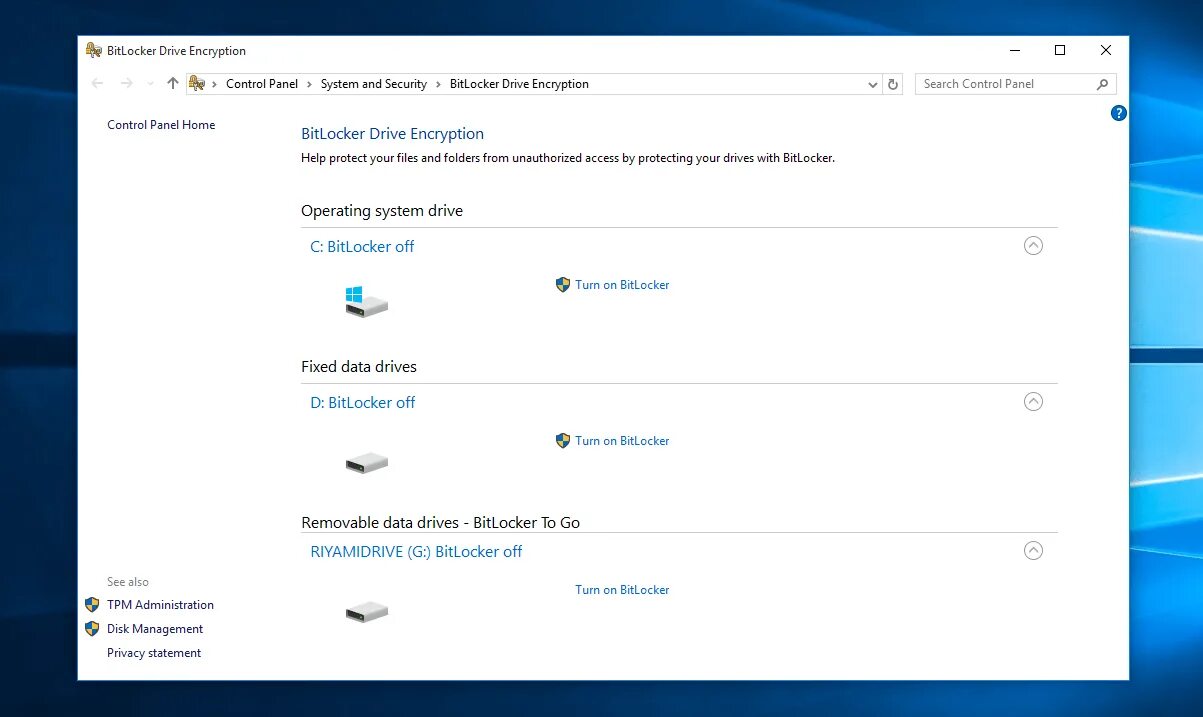The height and width of the screenshot is (717, 1203).
Task: Maximize the BitLocker window
Action: [1060, 50]
